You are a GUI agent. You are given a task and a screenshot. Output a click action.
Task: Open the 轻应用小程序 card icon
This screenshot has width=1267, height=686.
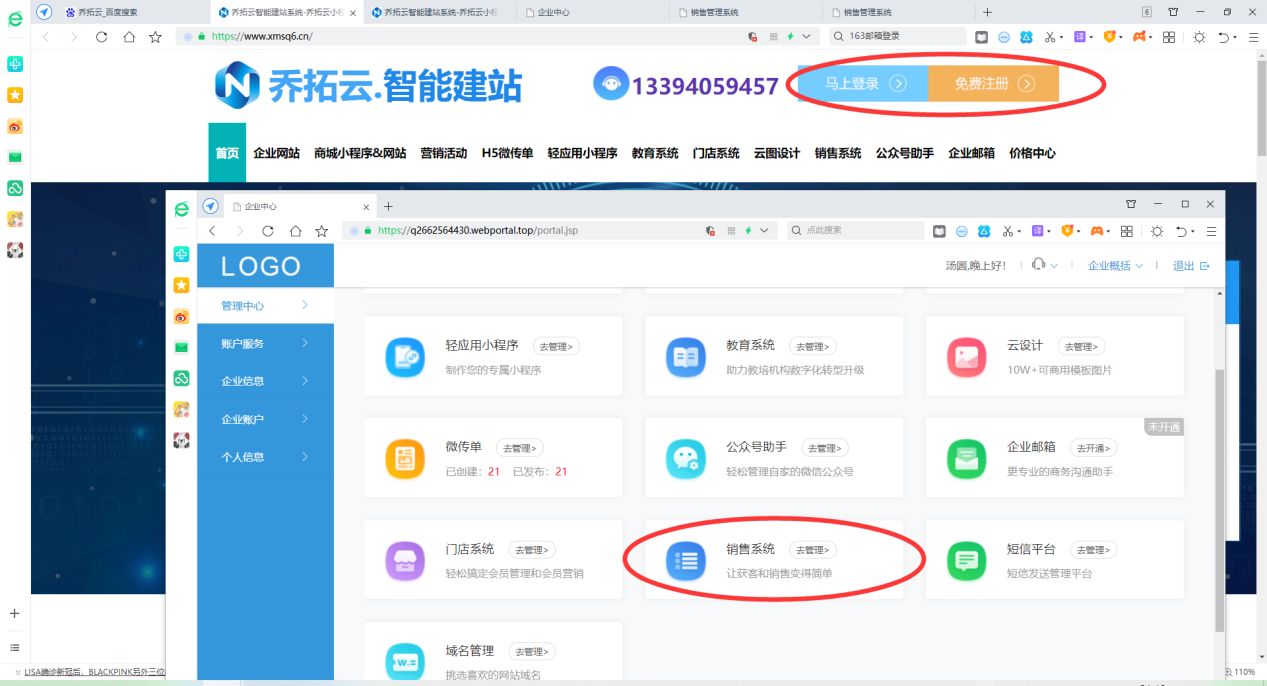tap(405, 357)
